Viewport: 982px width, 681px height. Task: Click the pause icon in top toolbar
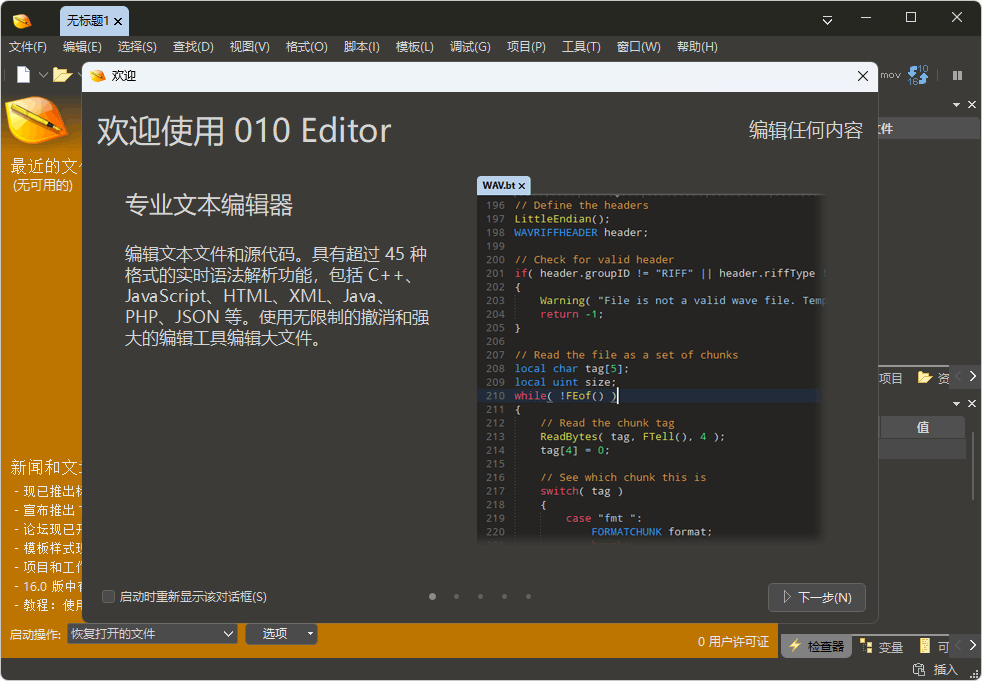pos(957,75)
